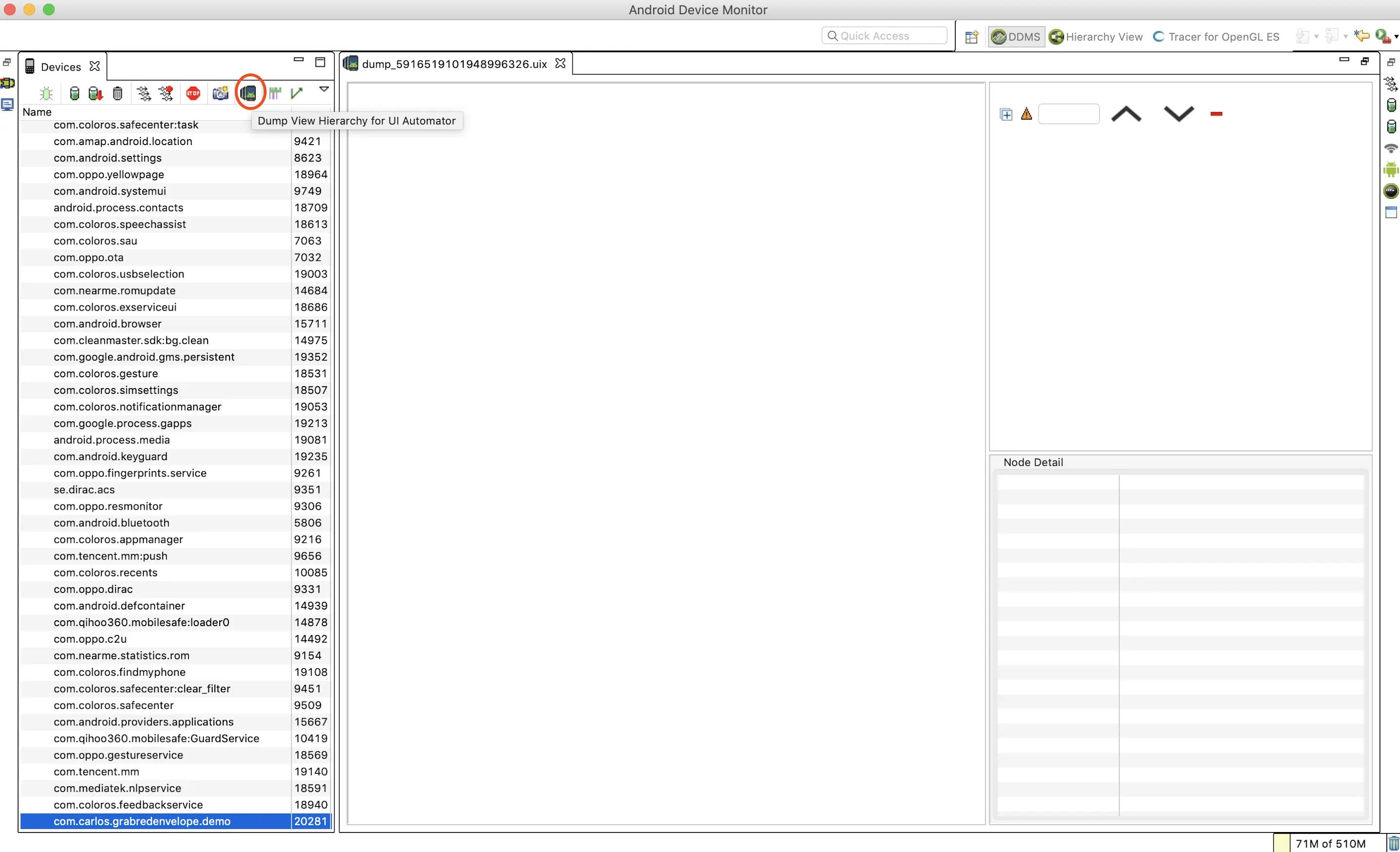Go to previous search result up chevron

pyautogui.click(x=1126, y=113)
